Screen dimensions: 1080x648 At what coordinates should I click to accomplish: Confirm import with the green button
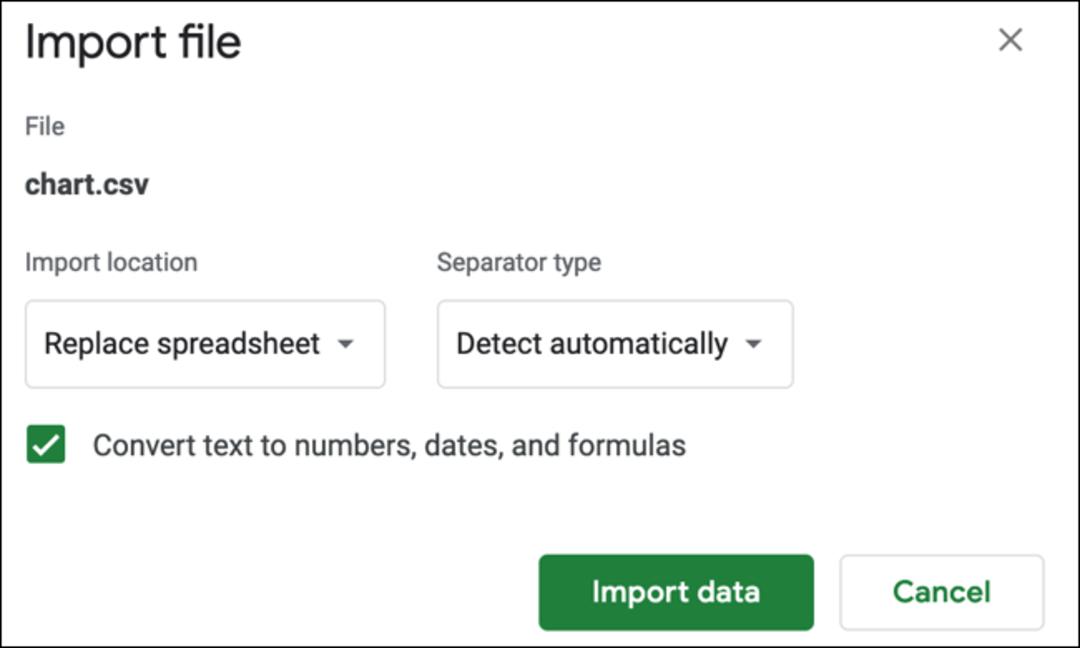[676, 592]
